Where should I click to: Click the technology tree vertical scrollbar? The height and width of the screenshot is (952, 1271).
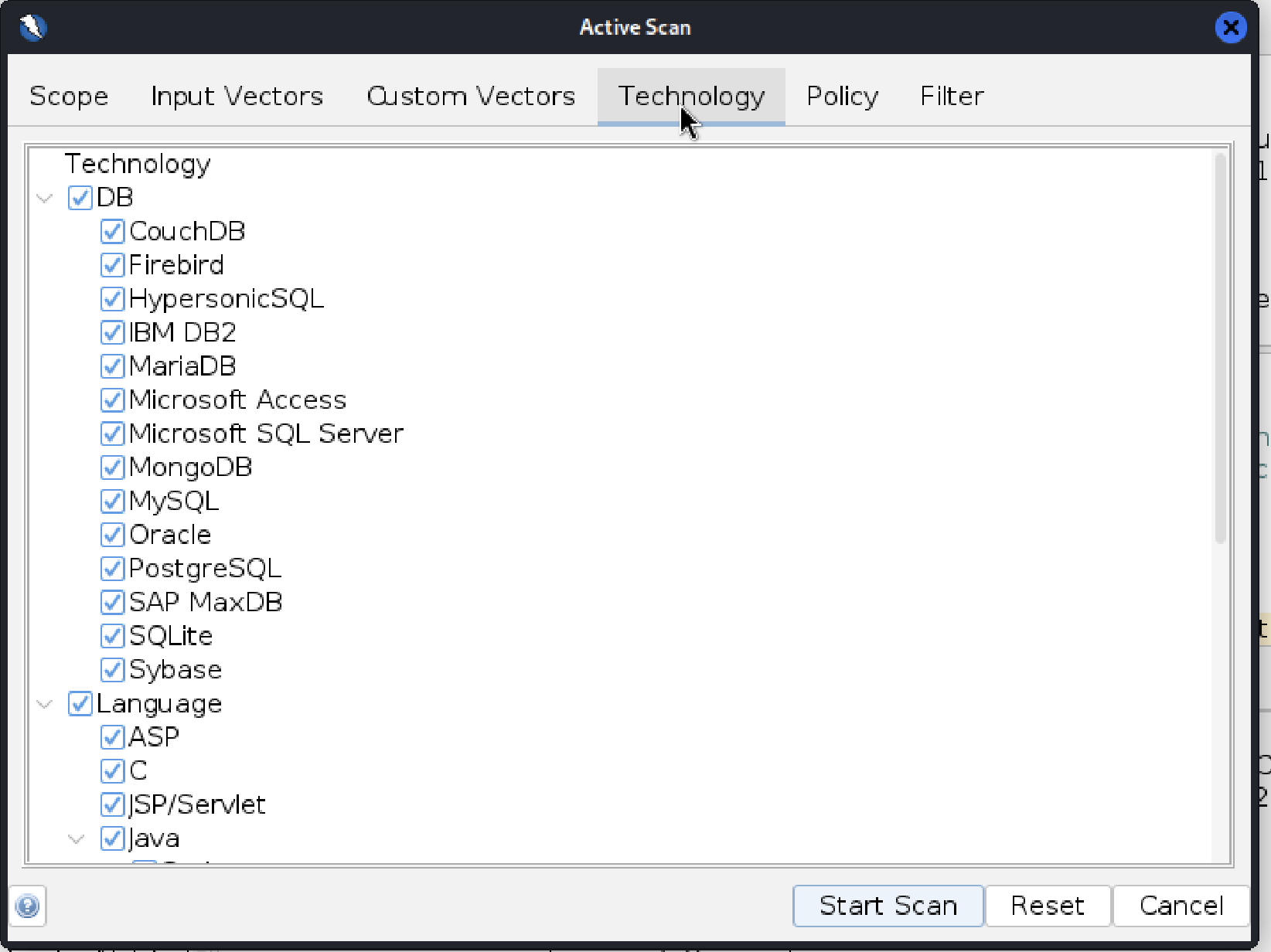[1220, 348]
